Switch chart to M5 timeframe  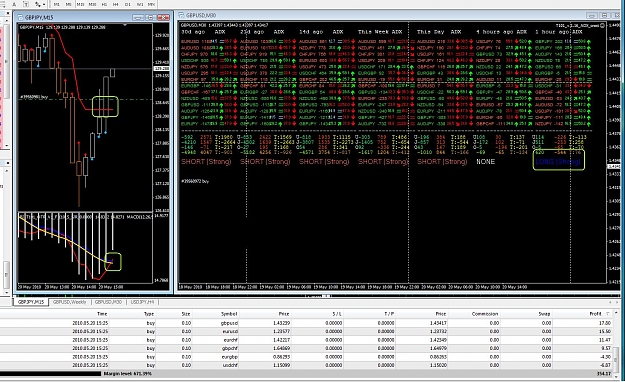pos(69,4)
